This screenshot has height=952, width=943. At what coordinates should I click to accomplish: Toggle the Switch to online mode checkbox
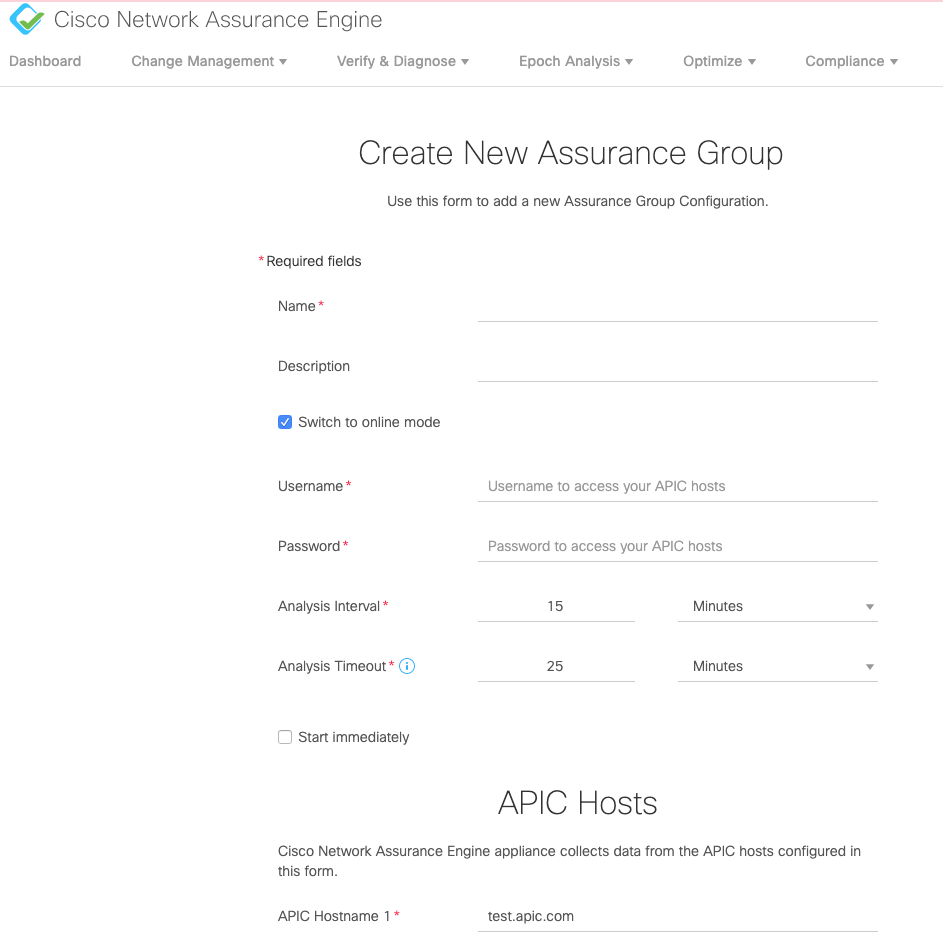pyautogui.click(x=285, y=422)
